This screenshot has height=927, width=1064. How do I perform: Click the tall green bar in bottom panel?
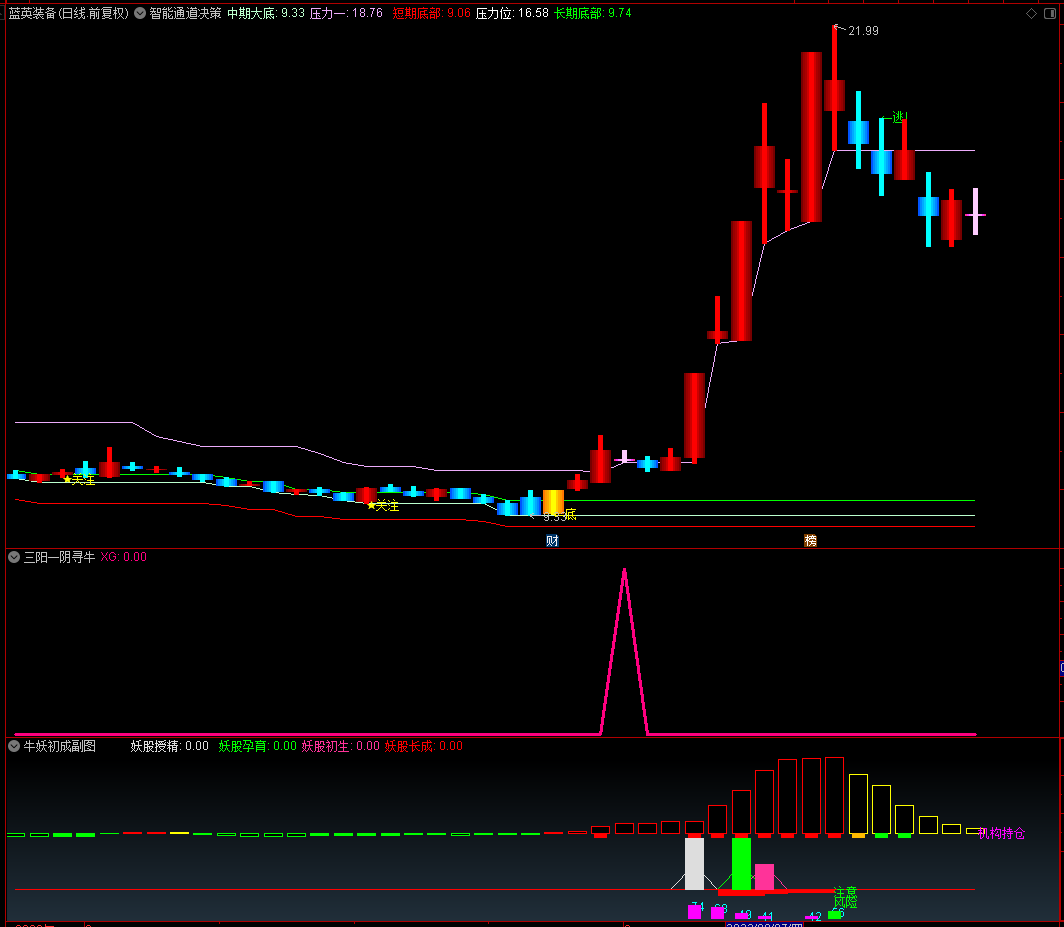741,864
